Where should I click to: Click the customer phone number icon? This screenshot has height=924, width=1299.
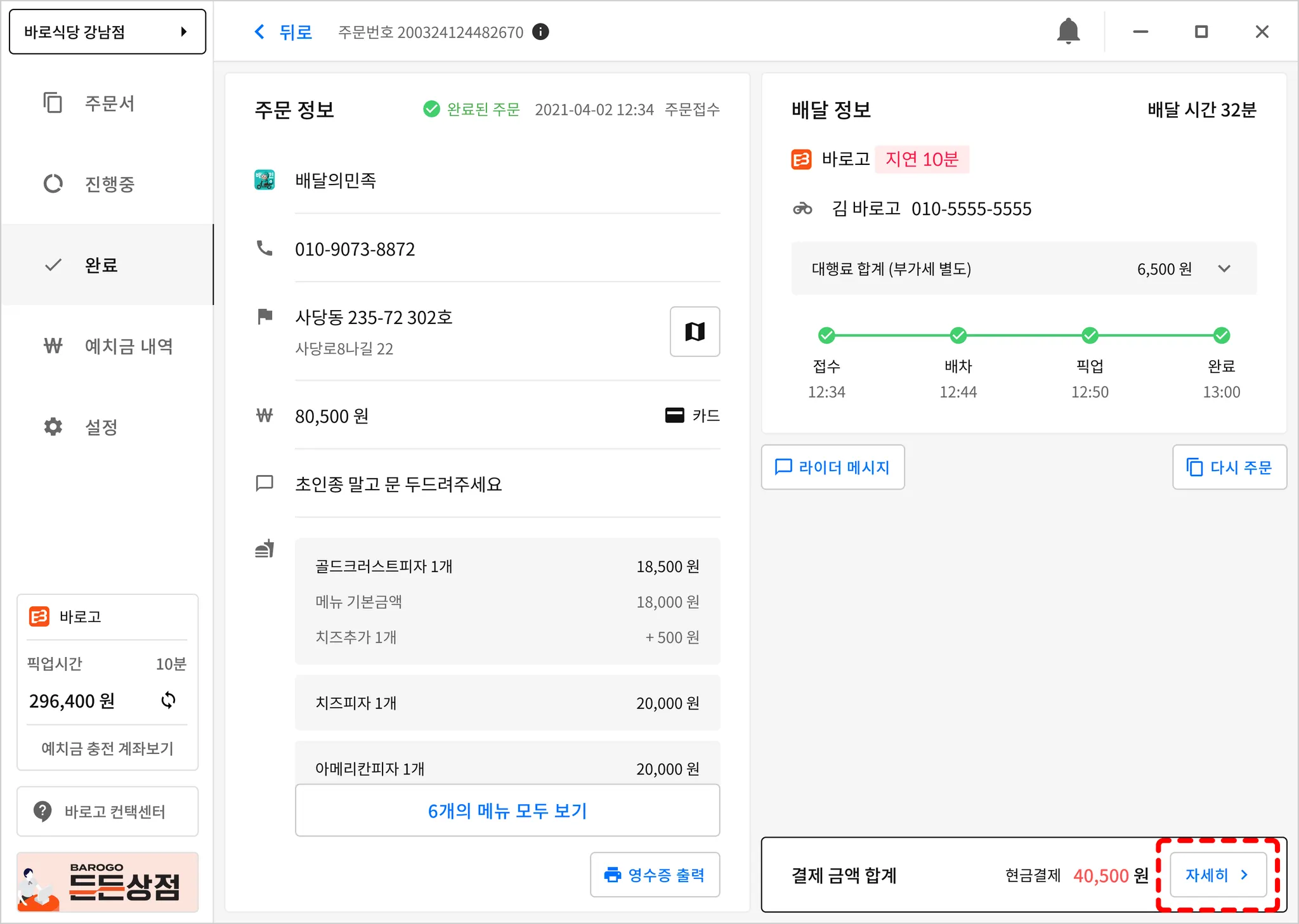(264, 249)
